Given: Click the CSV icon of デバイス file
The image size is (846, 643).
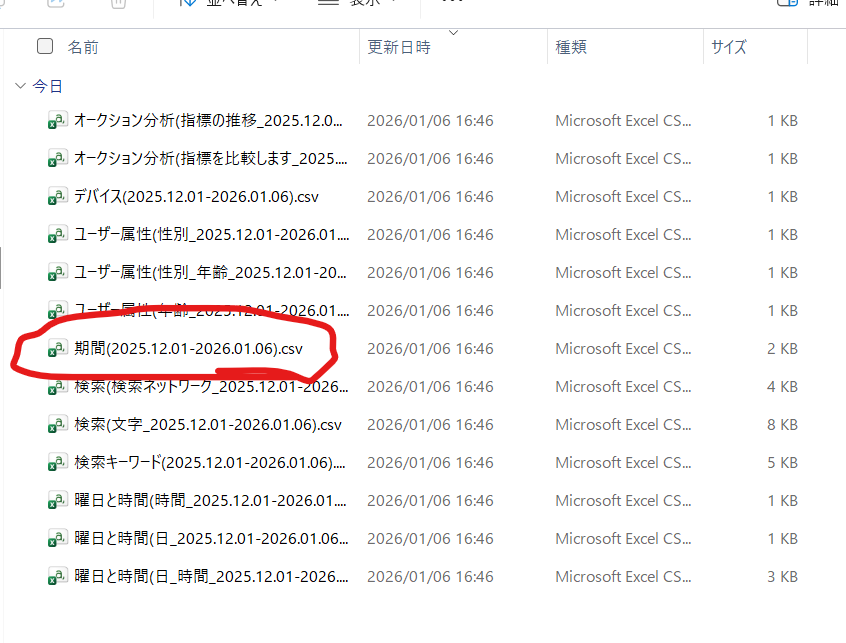Looking at the screenshot, I should click(x=57, y=197).
